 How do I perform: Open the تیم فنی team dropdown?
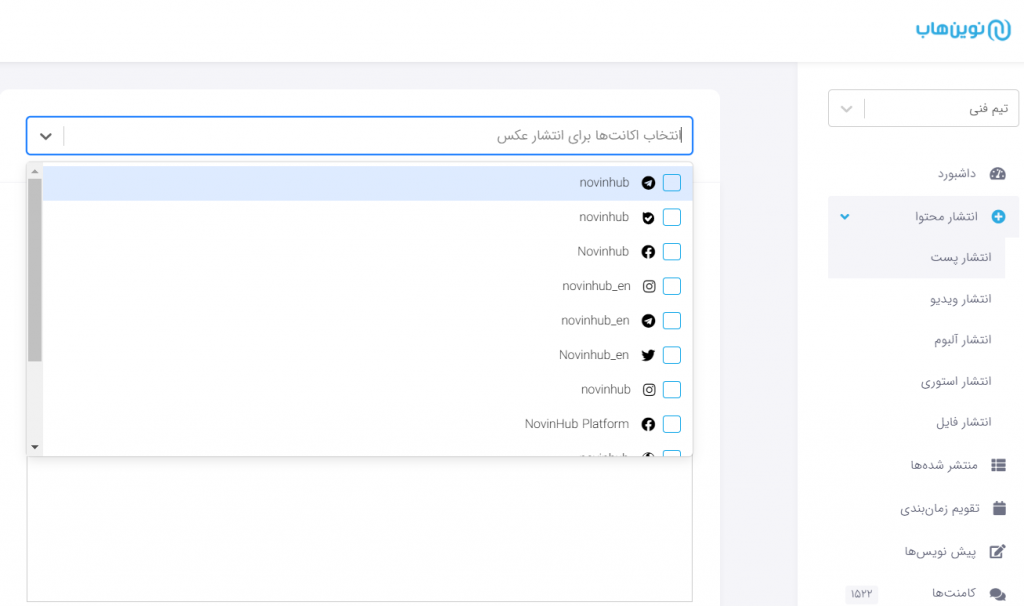923,108
